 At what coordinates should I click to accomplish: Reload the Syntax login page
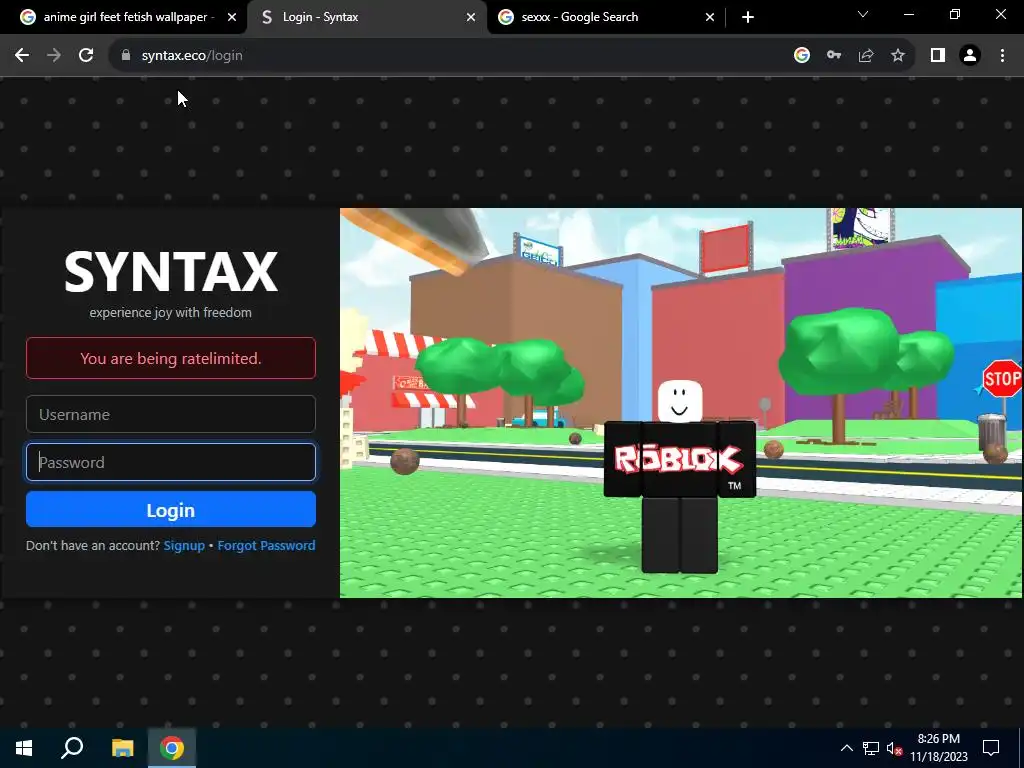tap(86, 56)
